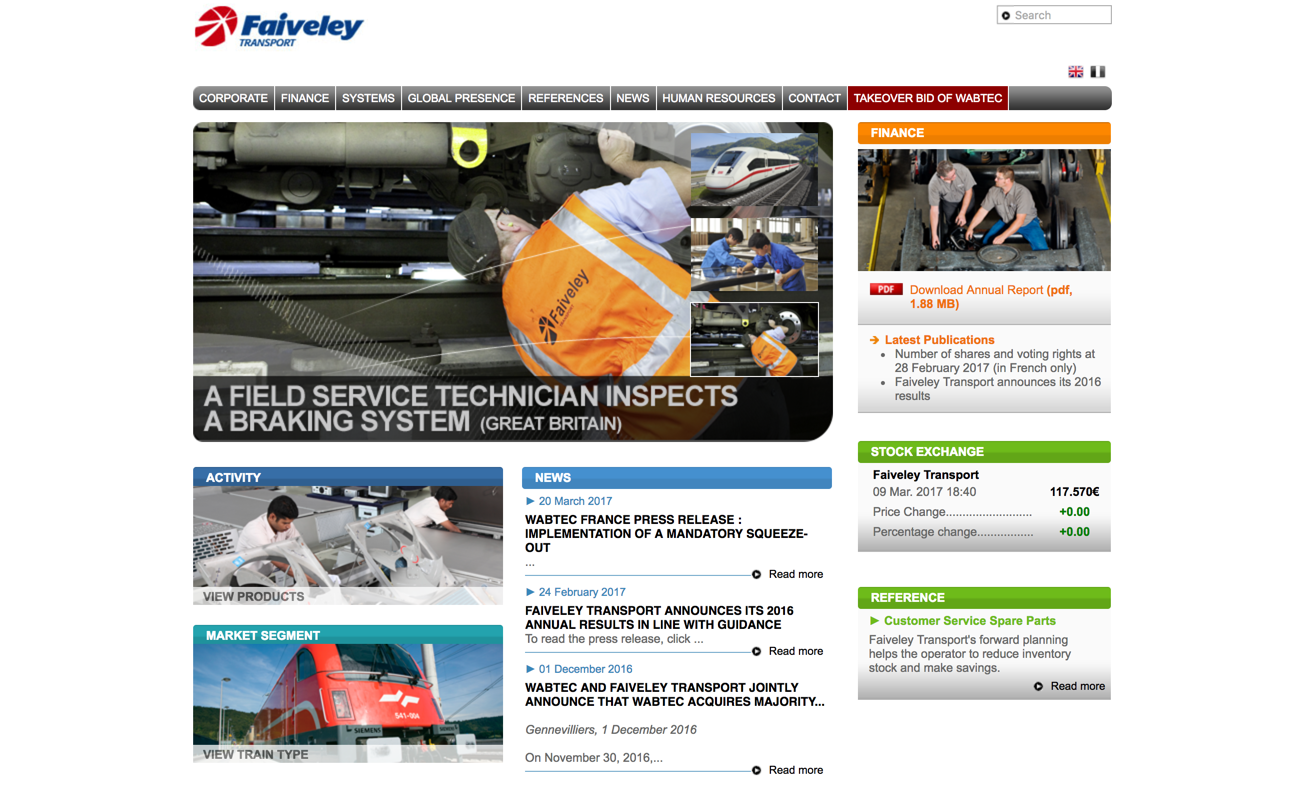Select the high-speed train thumbnail in slideshow
1300x800 pixels.
tap(754, 170)
